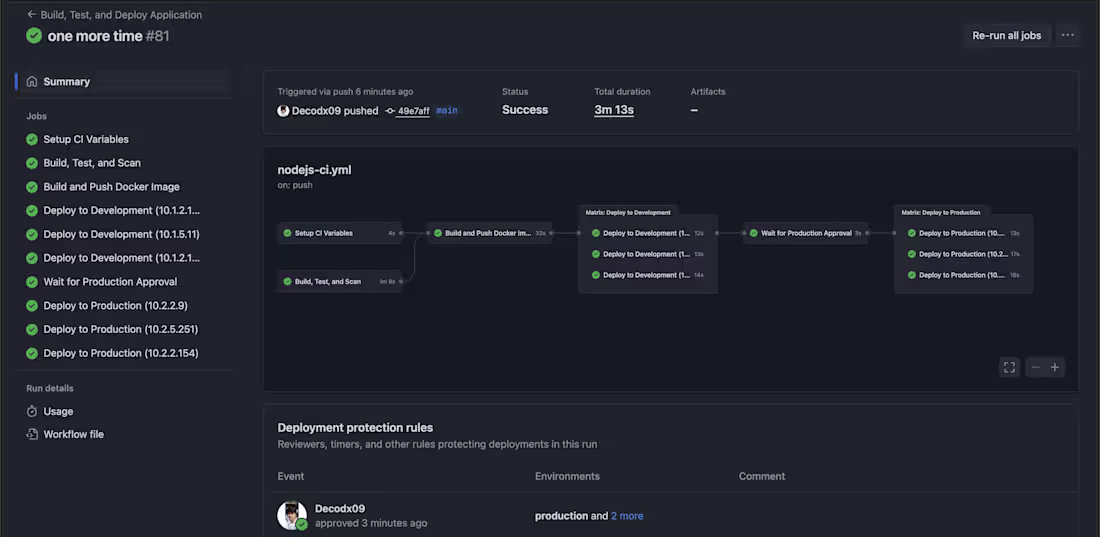Click the production environment name
This screenshot has height=537, width=1100.
coord(561,516)
